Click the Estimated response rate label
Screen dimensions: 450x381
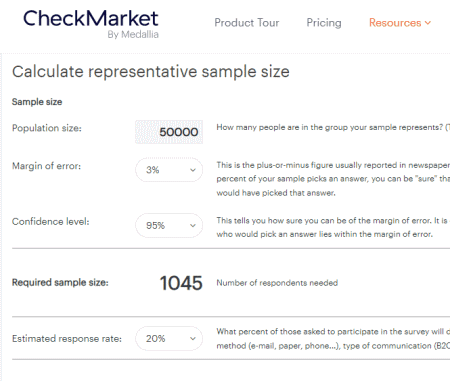pos(67,339)
